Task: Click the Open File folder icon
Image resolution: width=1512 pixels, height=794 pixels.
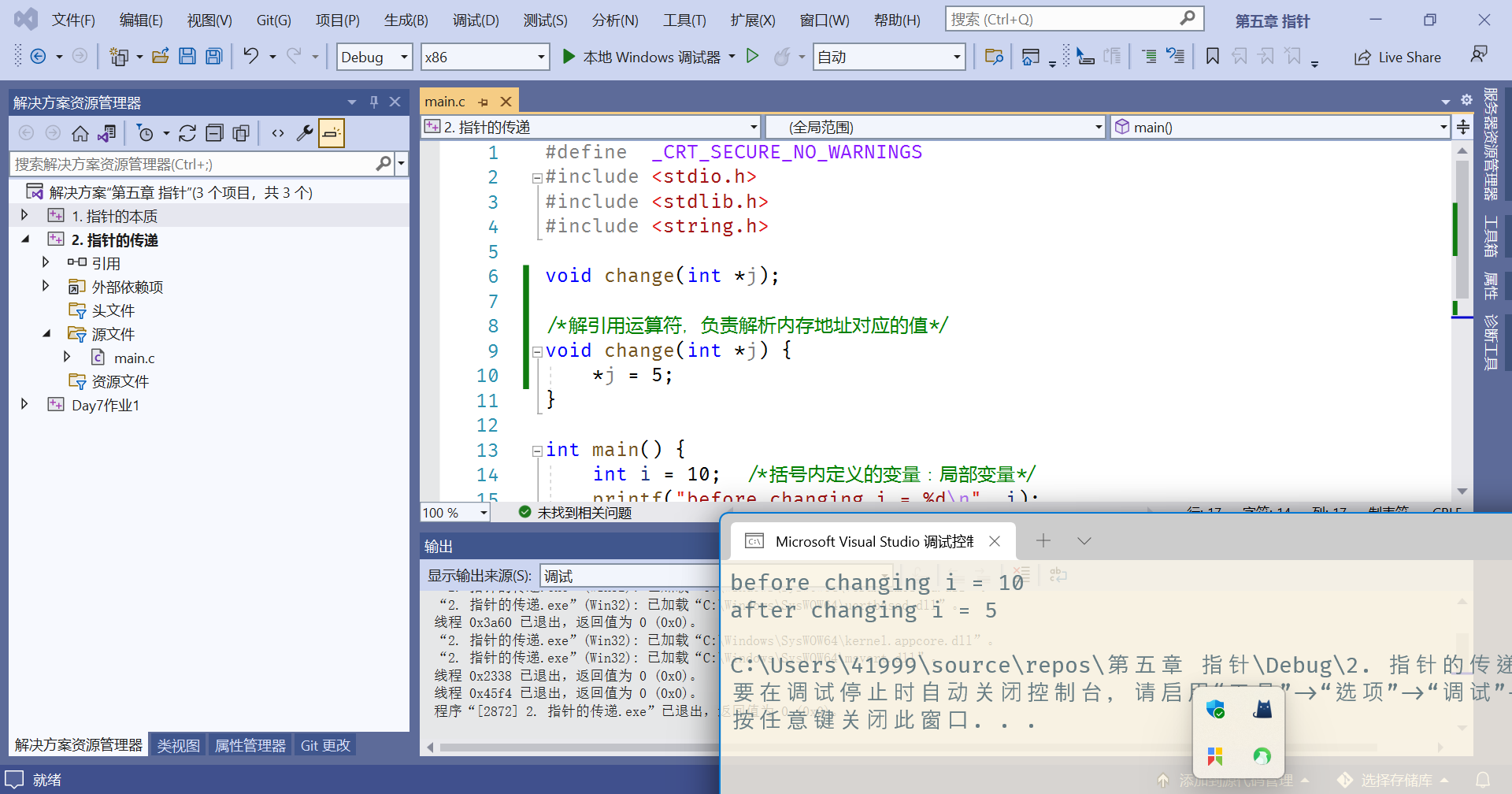Action: (161, 56)
